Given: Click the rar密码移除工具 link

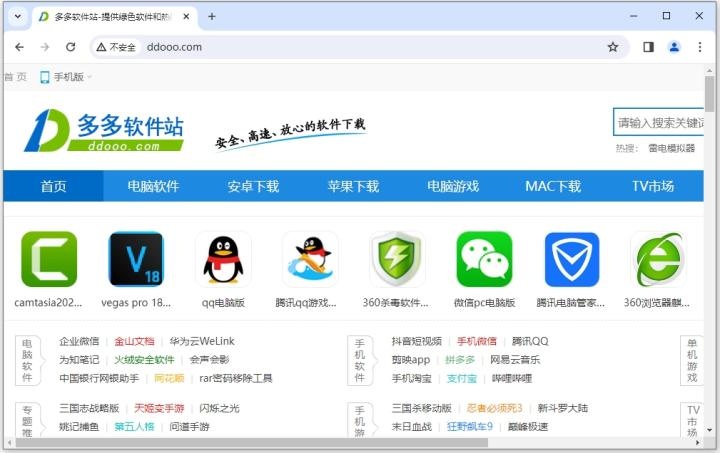Looking at the screenshot, I should click(x=236, y=378).
